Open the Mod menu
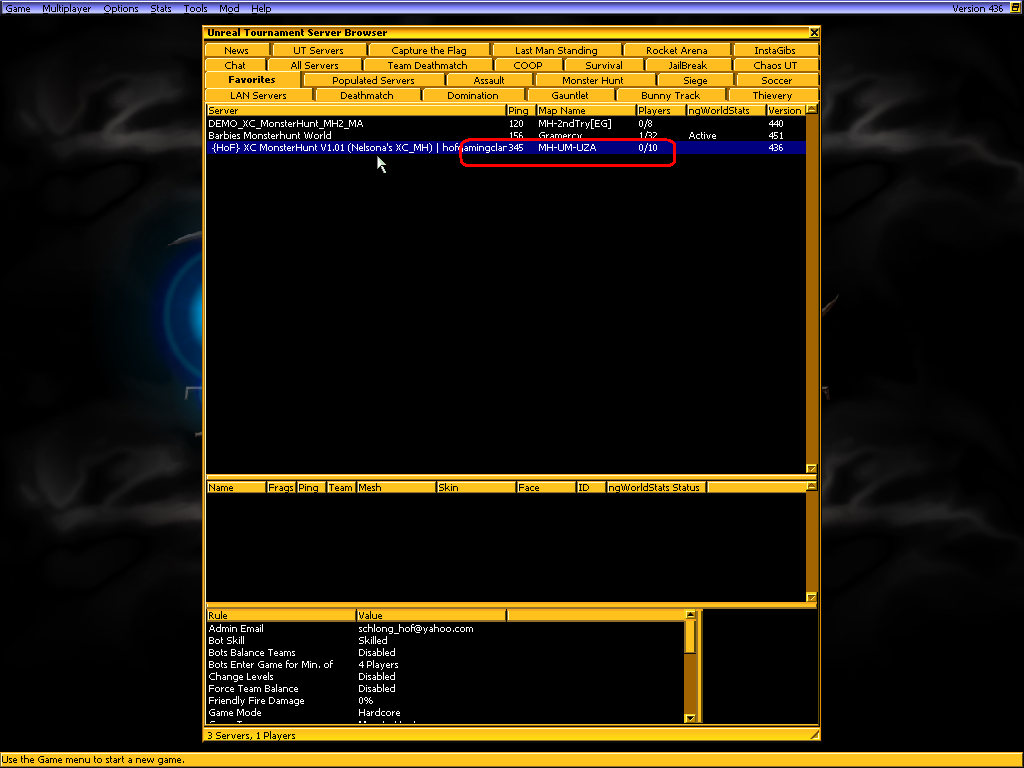Image resolution: width=1024 pixels, height=768 pixels. (x=229, y=8)
